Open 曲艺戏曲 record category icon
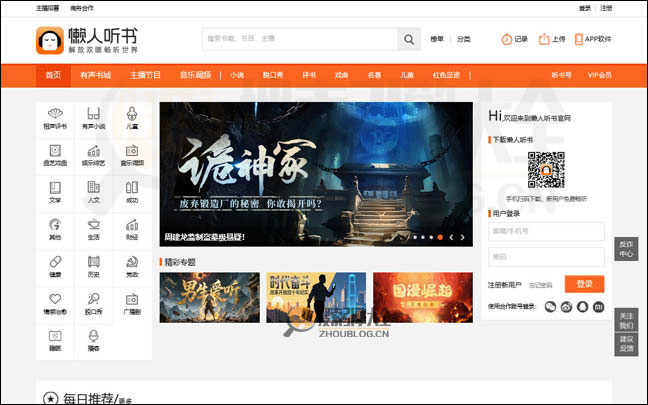Image resolution: width=648 pixels, height=405 pixels. click(55, 150)
